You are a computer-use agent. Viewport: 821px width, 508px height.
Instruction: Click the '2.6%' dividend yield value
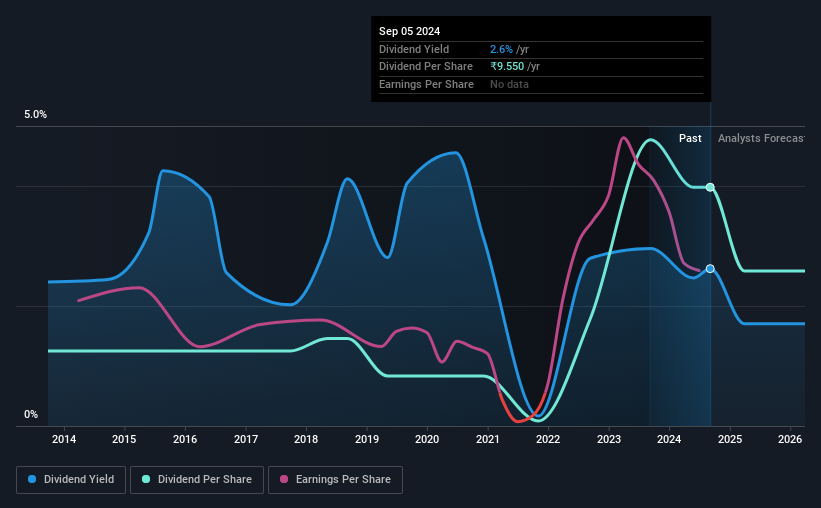(501, 49)
